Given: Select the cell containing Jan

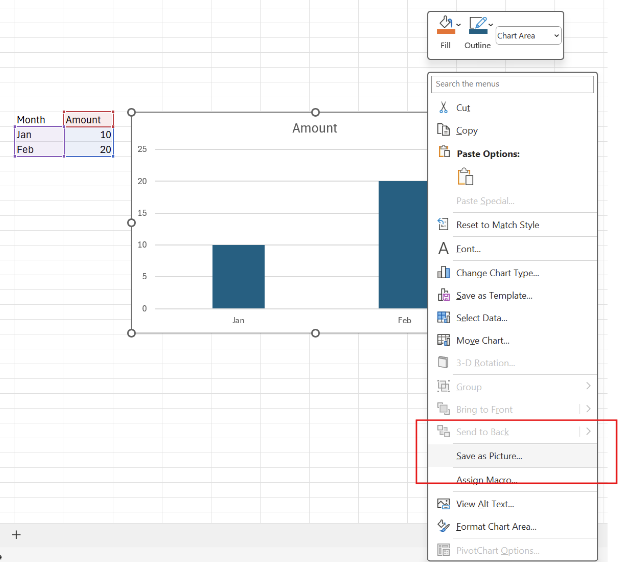Looking at the screenshot, I should [x=39, y=134].
